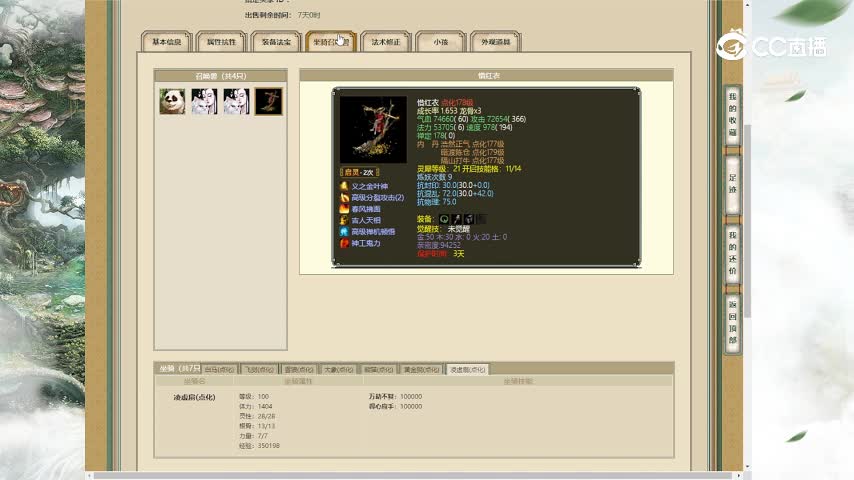Screen dimensions: 854x480
Task: Select the third summon portrait (woman with cat)
Action: pos(236,101)
